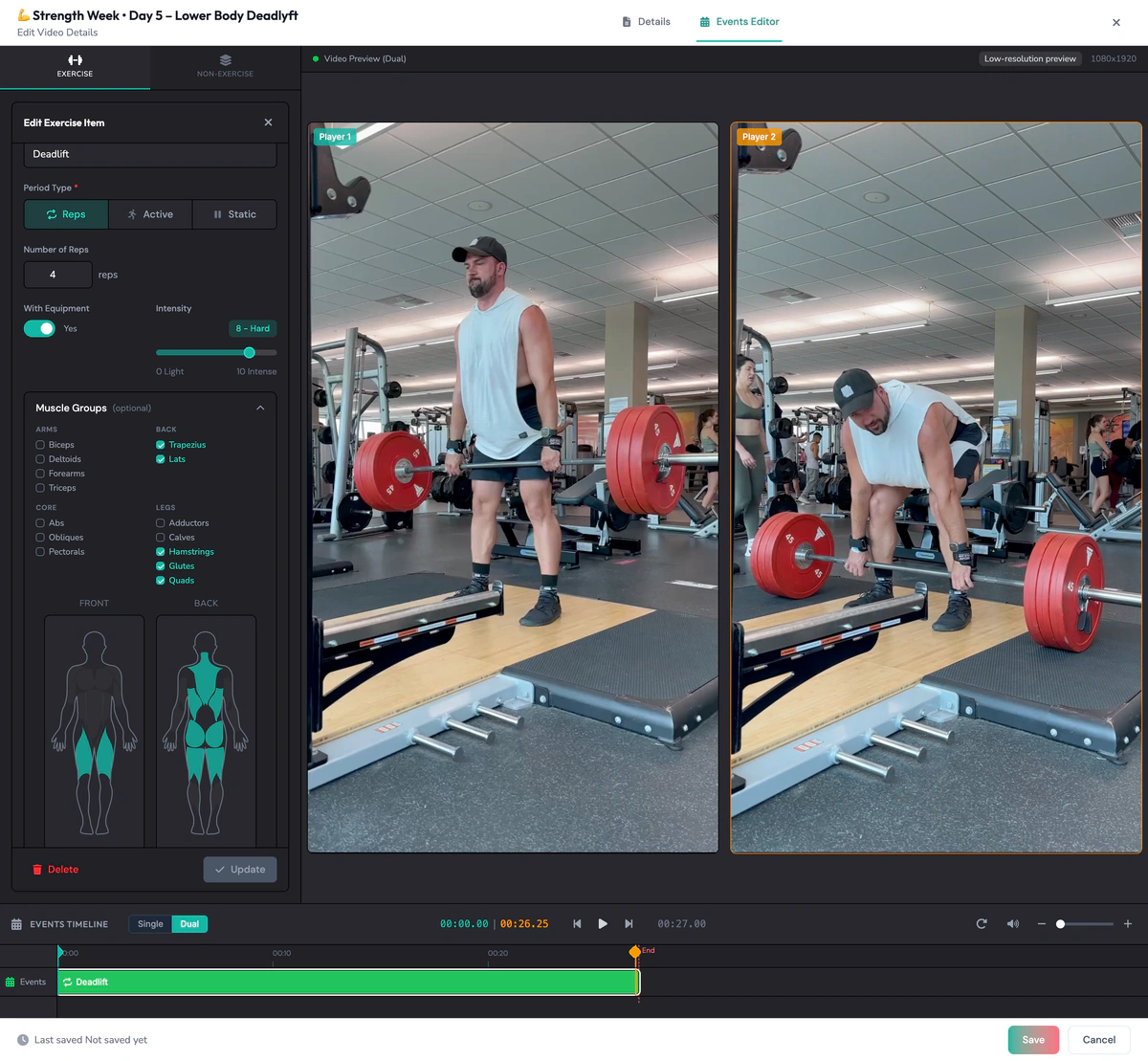Cancel editing the video
Image resolution: width=1148 pixels, height=1061 pixels.
tap(1098, 1040)
